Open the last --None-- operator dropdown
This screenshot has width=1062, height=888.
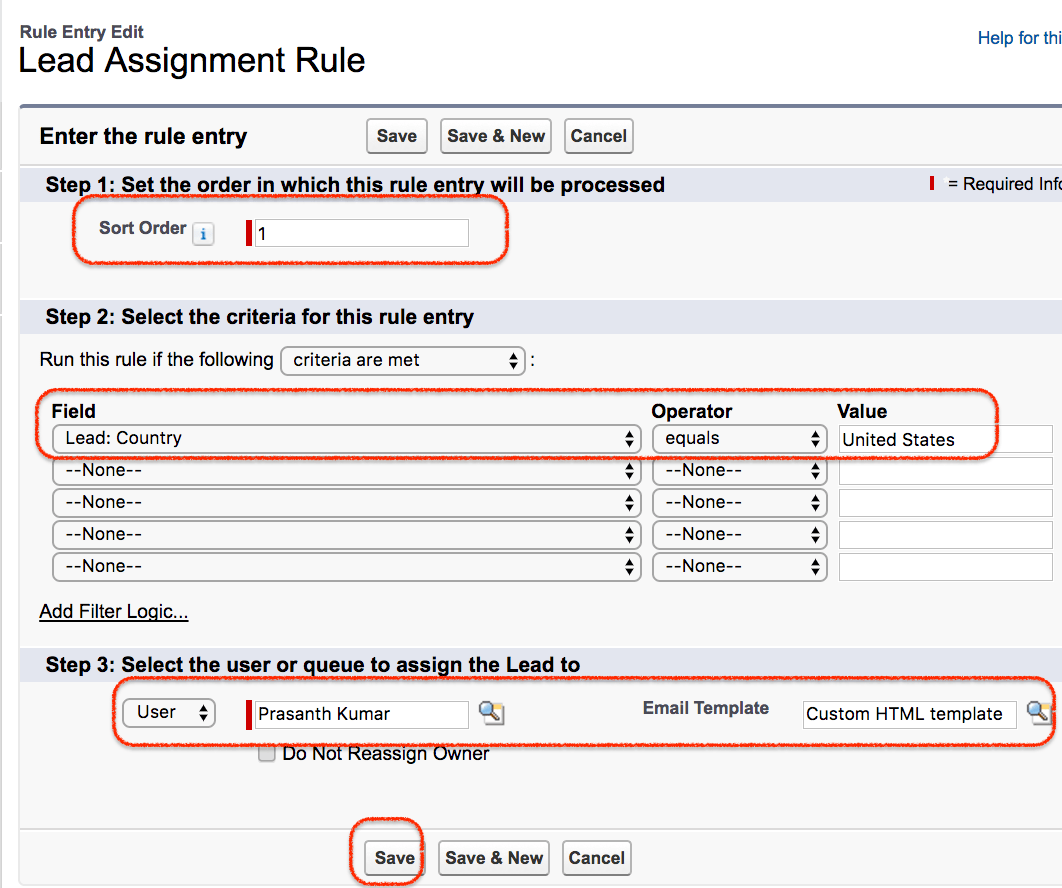(x=739, y=566)
